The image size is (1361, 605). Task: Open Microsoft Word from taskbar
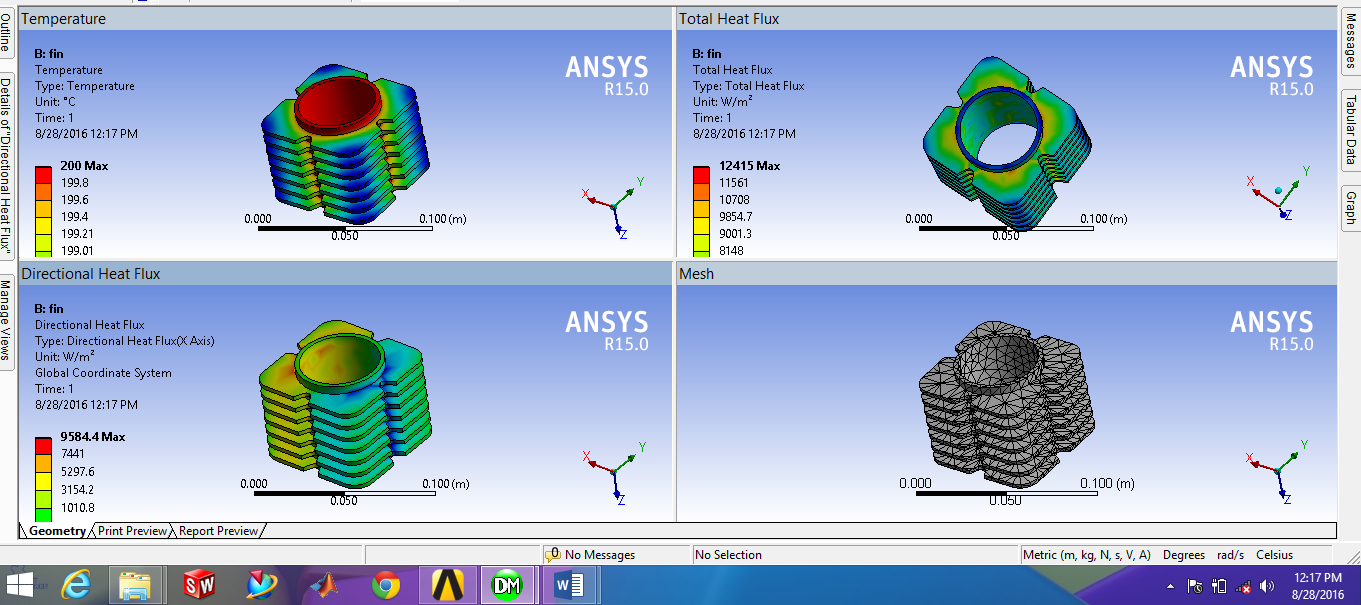568,585
